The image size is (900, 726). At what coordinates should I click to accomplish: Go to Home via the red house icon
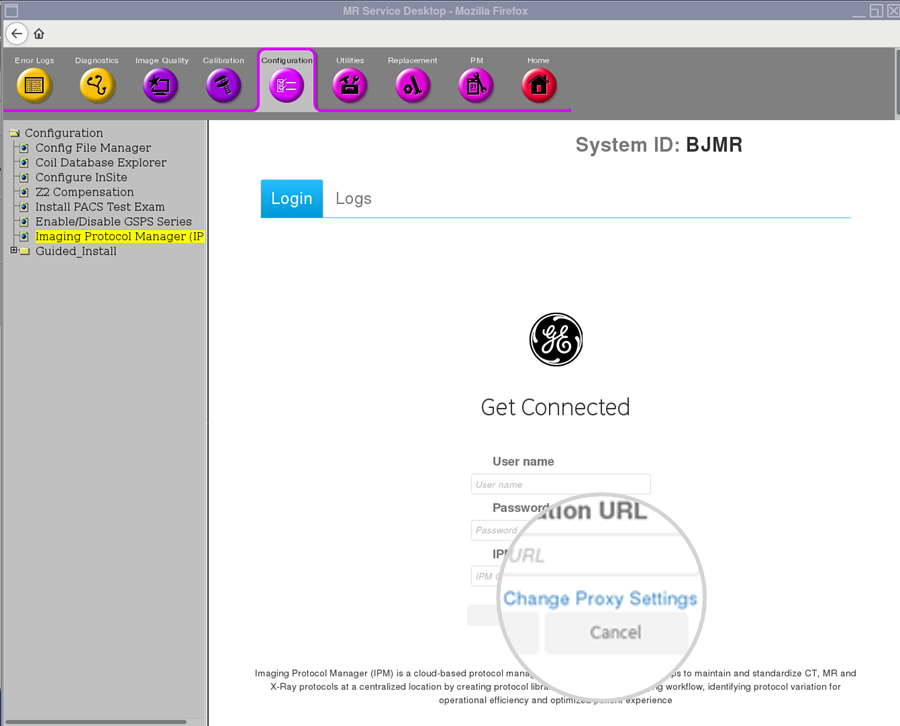pyautogui.click(x=538, y=85)
